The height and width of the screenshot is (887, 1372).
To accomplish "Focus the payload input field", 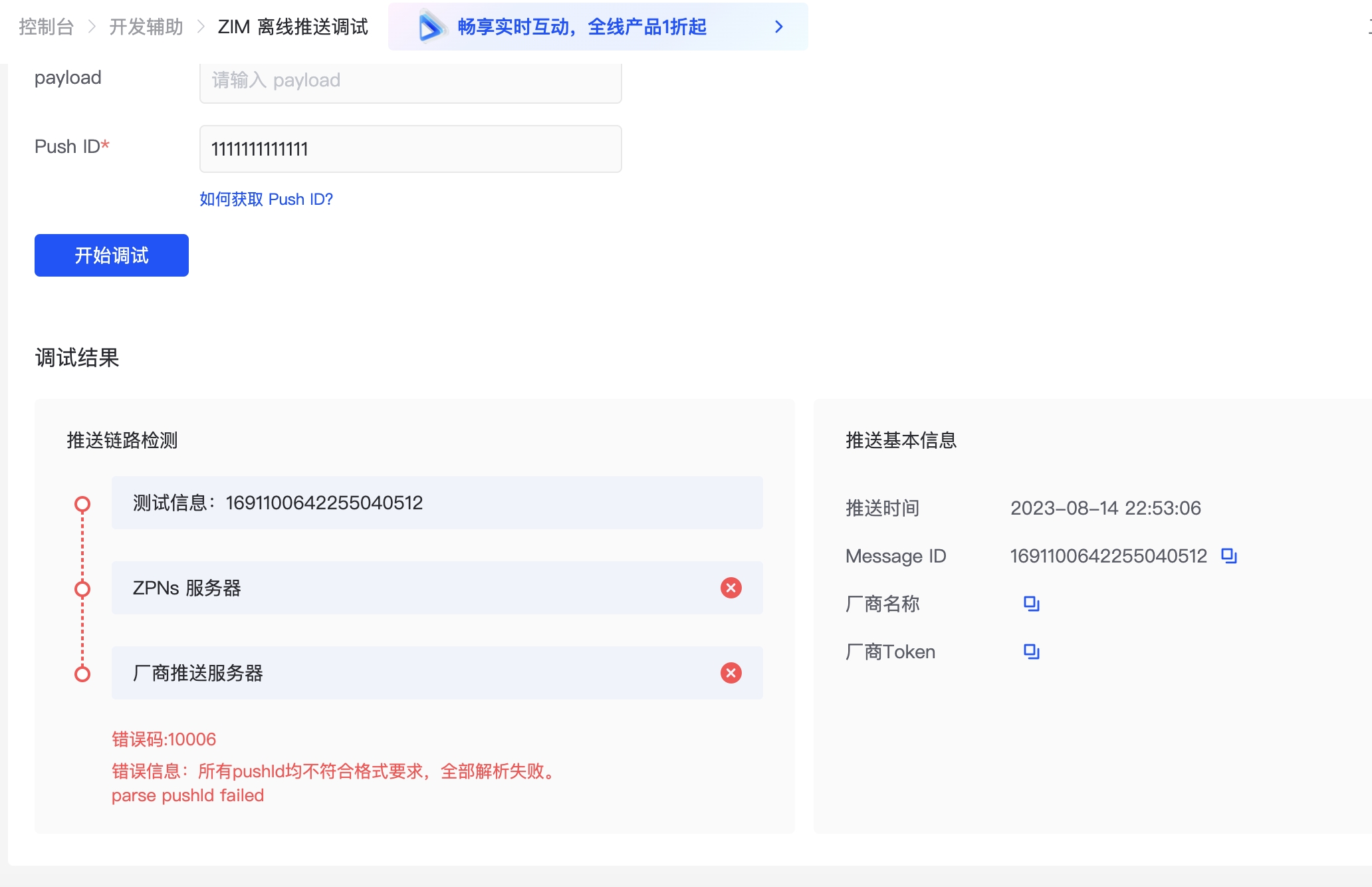I will (x=410, y=81).
